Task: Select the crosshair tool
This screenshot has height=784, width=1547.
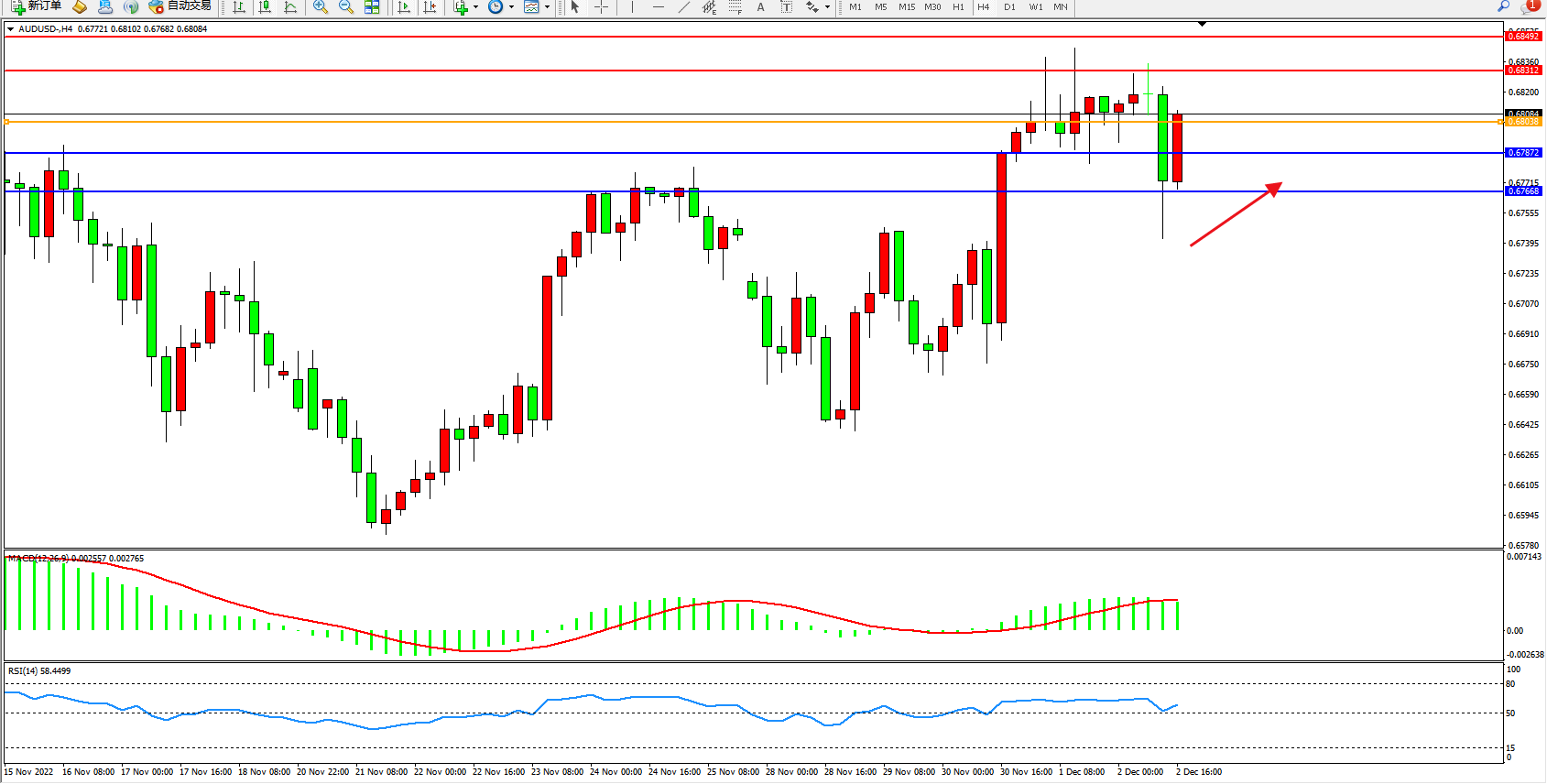Action: point(601,6)
